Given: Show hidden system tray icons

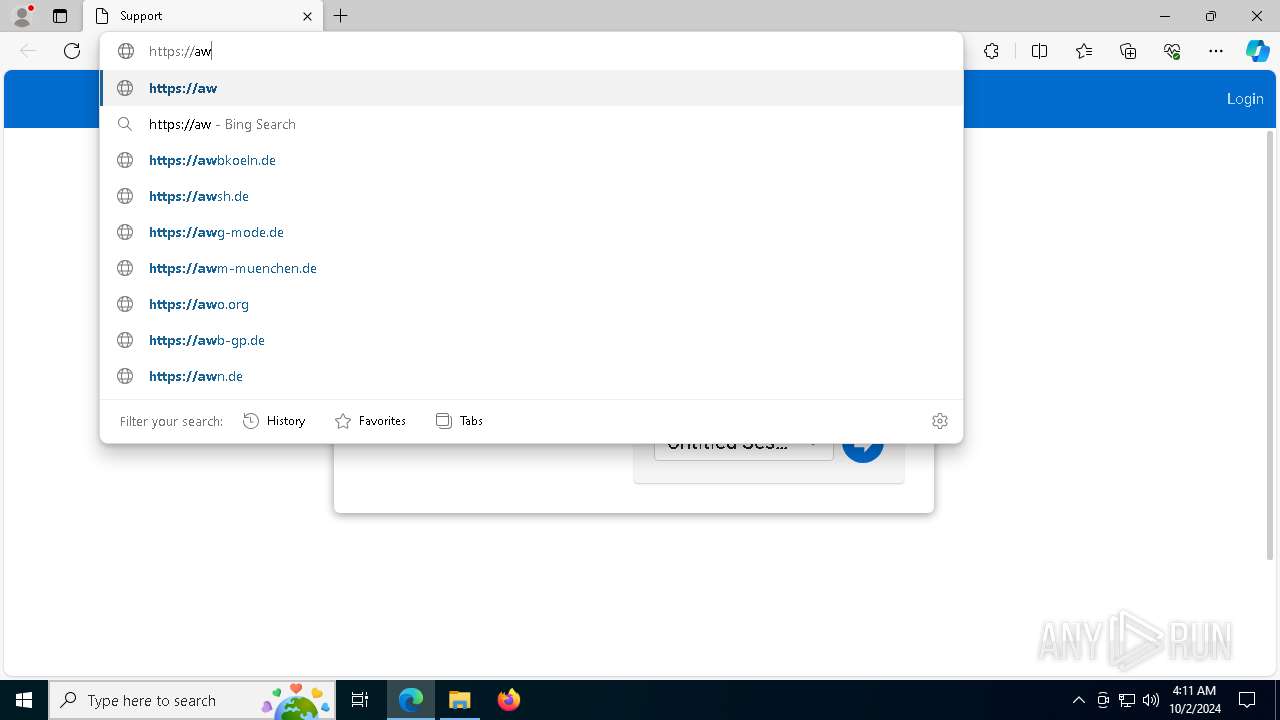Looking at the screenshot, I should pyautogui.click(x=1078, y=700).
